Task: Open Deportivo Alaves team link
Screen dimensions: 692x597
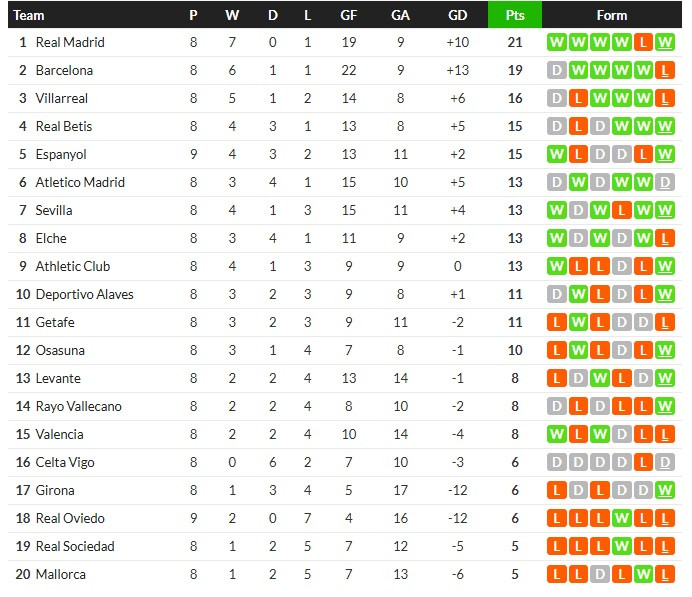Action: 84,295
